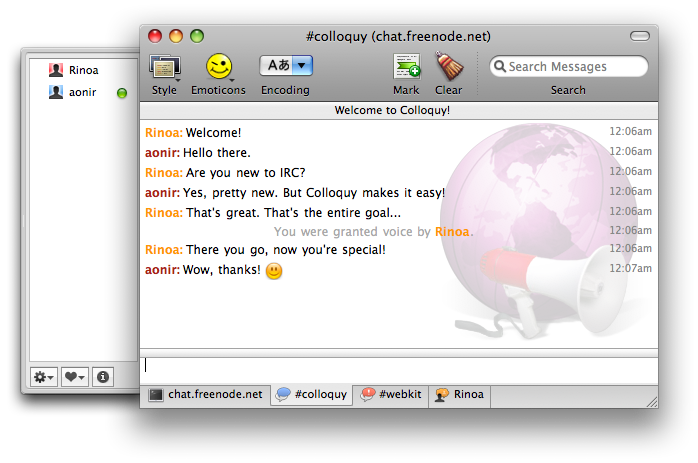Click the Style label under toolbar
This screenshot has height=463, width=698.
(x=164, y=90)
